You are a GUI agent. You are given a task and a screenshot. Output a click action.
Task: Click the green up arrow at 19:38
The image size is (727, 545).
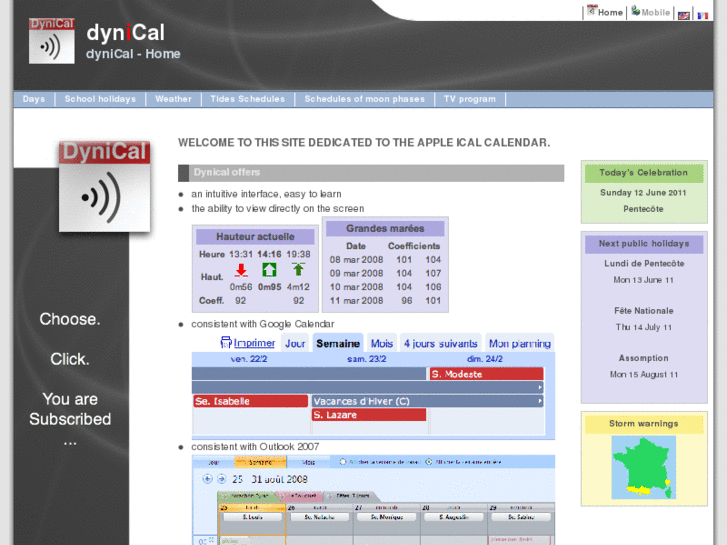(x=298, y=270)
